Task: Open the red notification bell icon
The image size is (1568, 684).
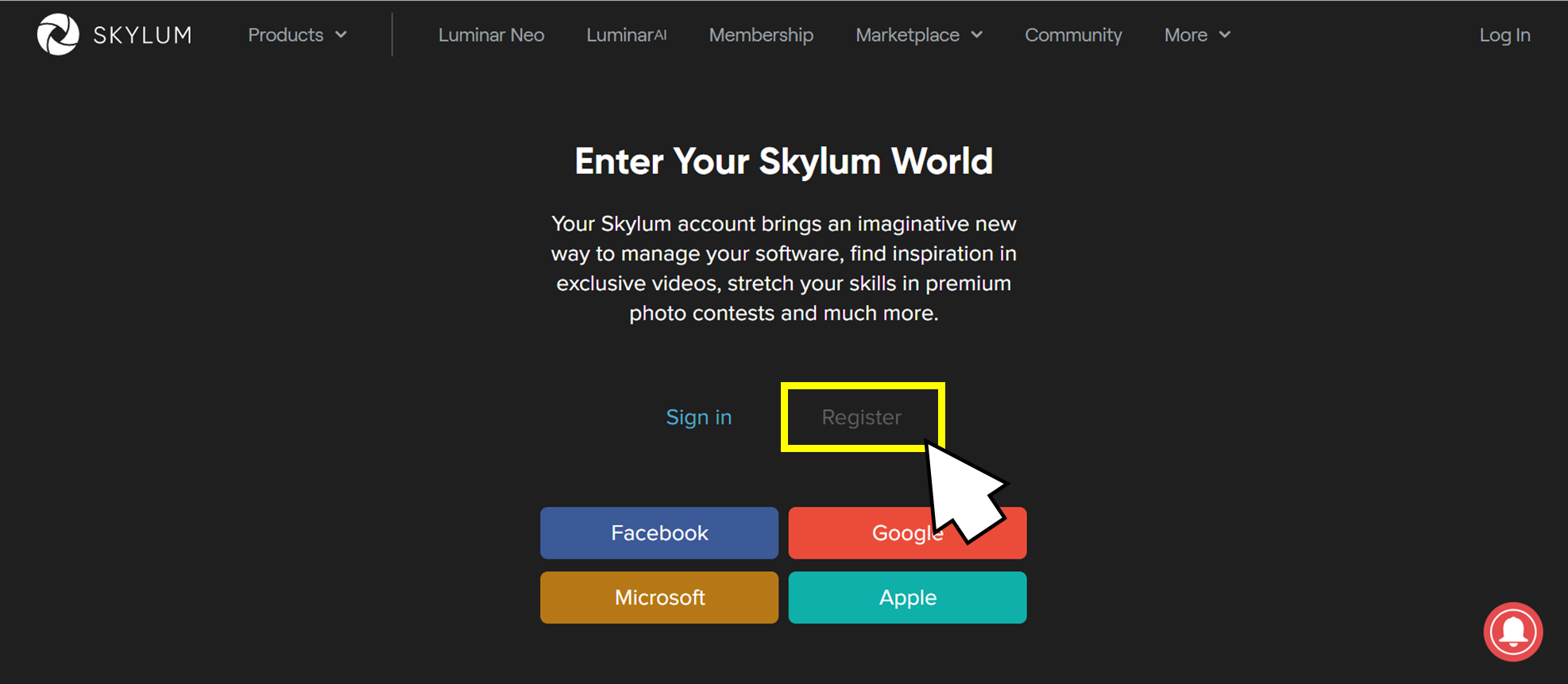Action: [1513, 632]
